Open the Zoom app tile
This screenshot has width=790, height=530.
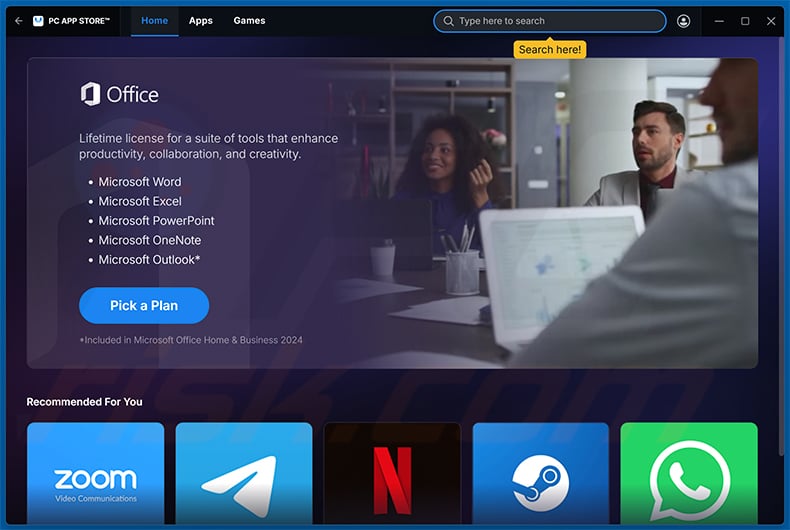96,474
